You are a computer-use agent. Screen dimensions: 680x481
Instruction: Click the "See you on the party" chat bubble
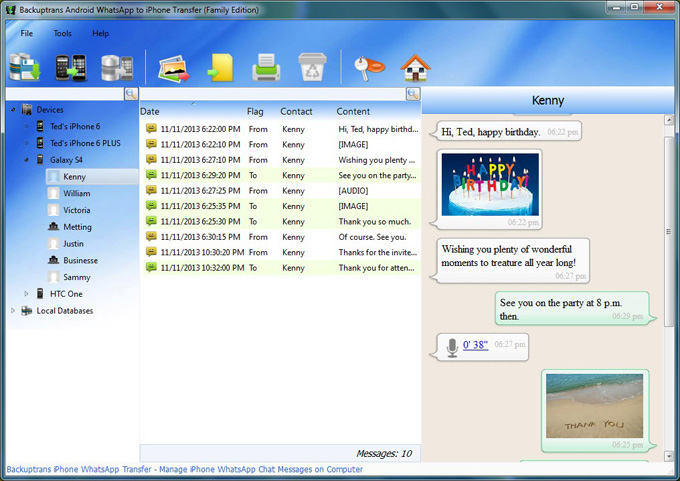click(575, 308)
